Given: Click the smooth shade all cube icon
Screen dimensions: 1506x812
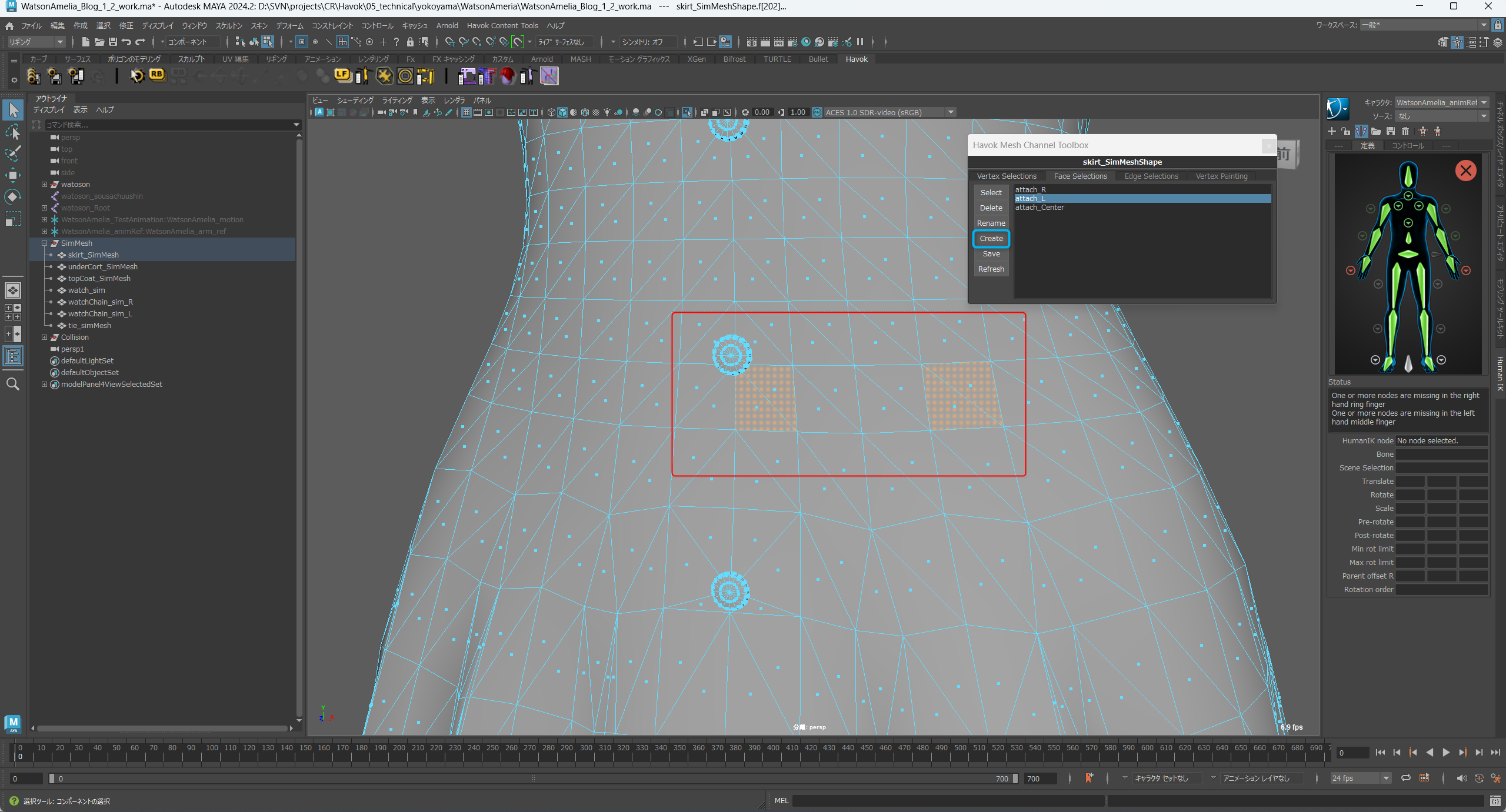Looking at the screenshot, I should [562, 112].
